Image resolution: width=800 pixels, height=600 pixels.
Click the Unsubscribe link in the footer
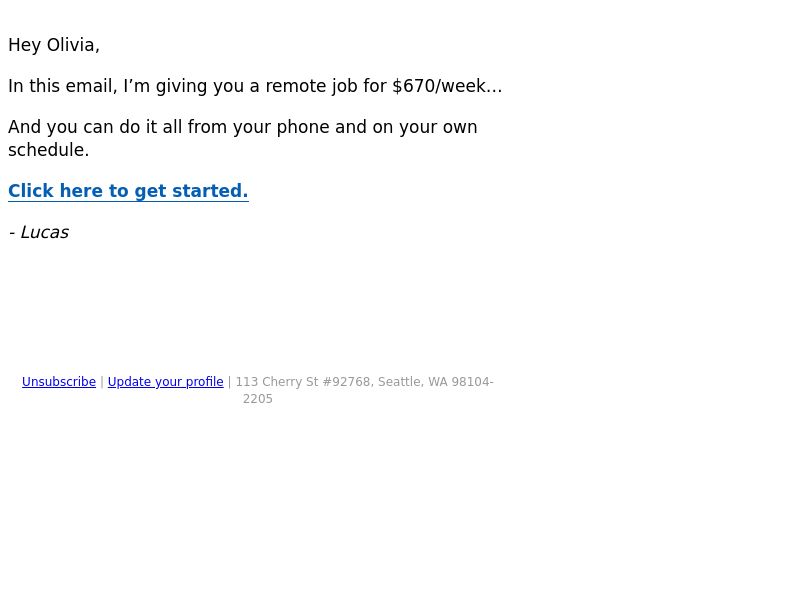tap(59, 382)
